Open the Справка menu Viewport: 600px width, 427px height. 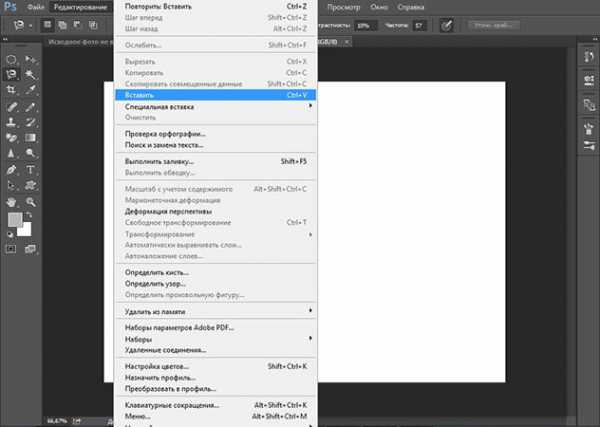click(411, 7)
